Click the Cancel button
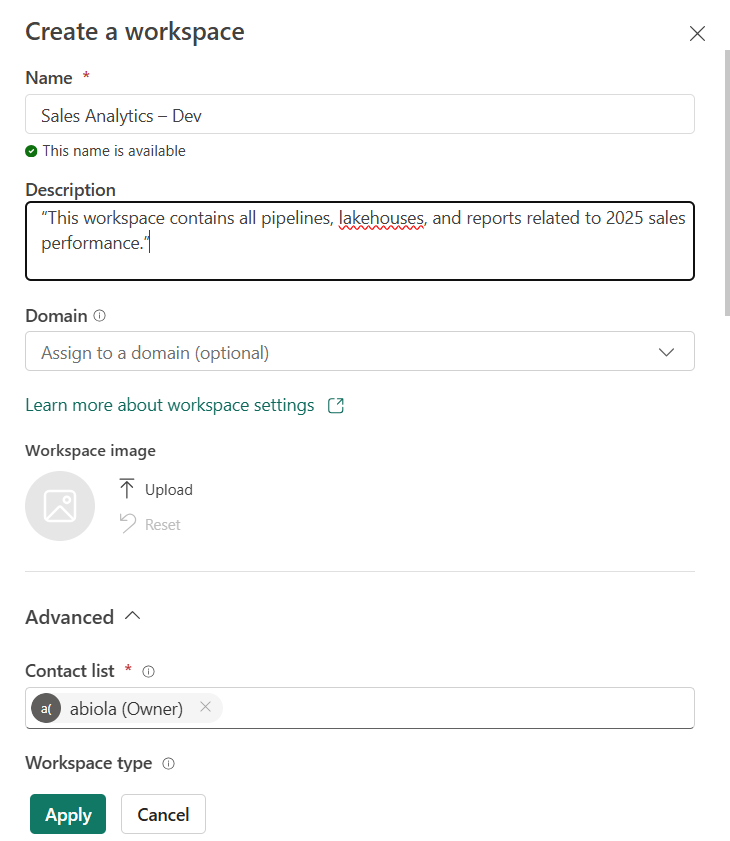This screenshot has height=841, width=730. 163,814
